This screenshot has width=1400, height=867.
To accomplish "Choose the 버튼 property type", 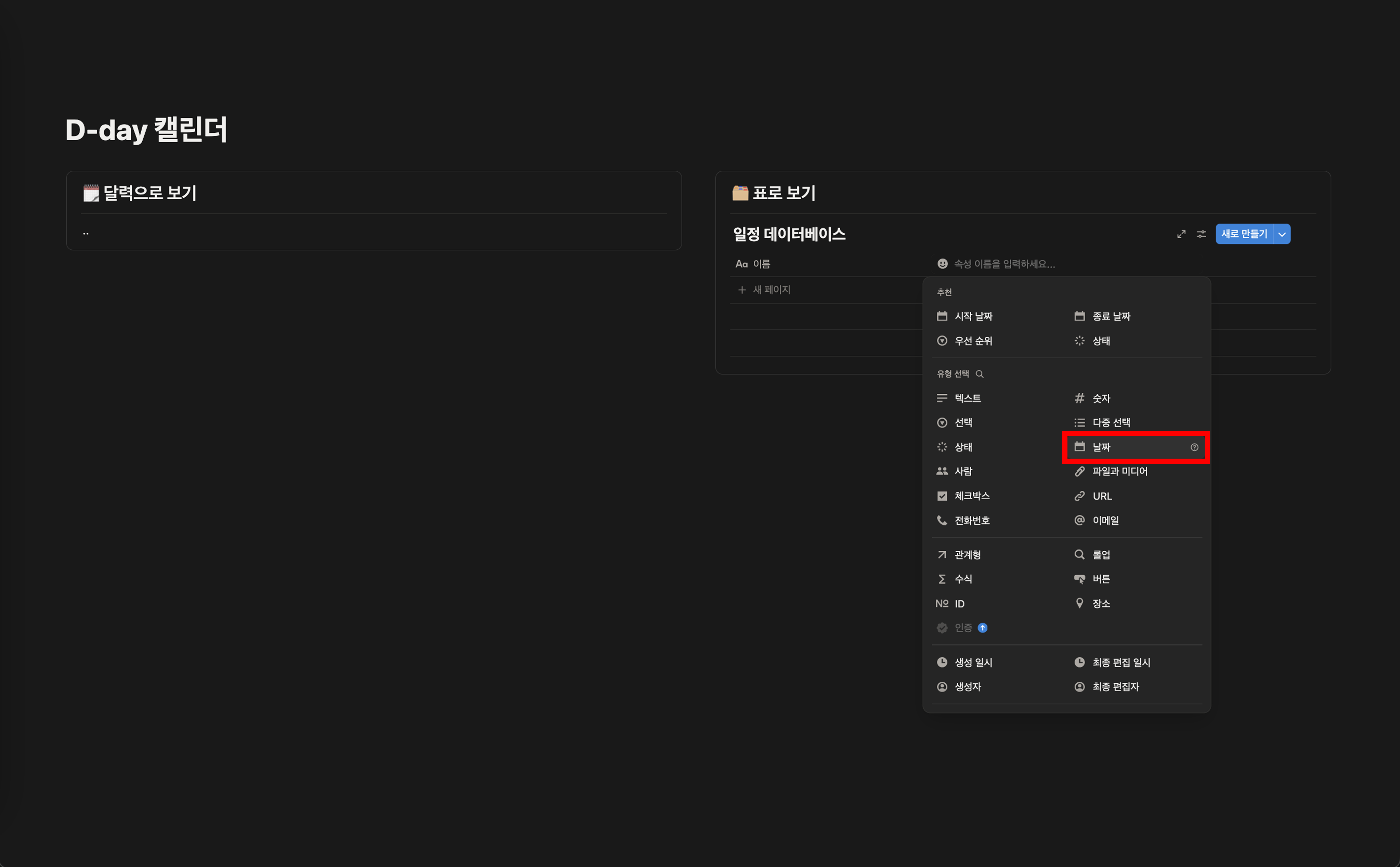I will click(1101, 579).
